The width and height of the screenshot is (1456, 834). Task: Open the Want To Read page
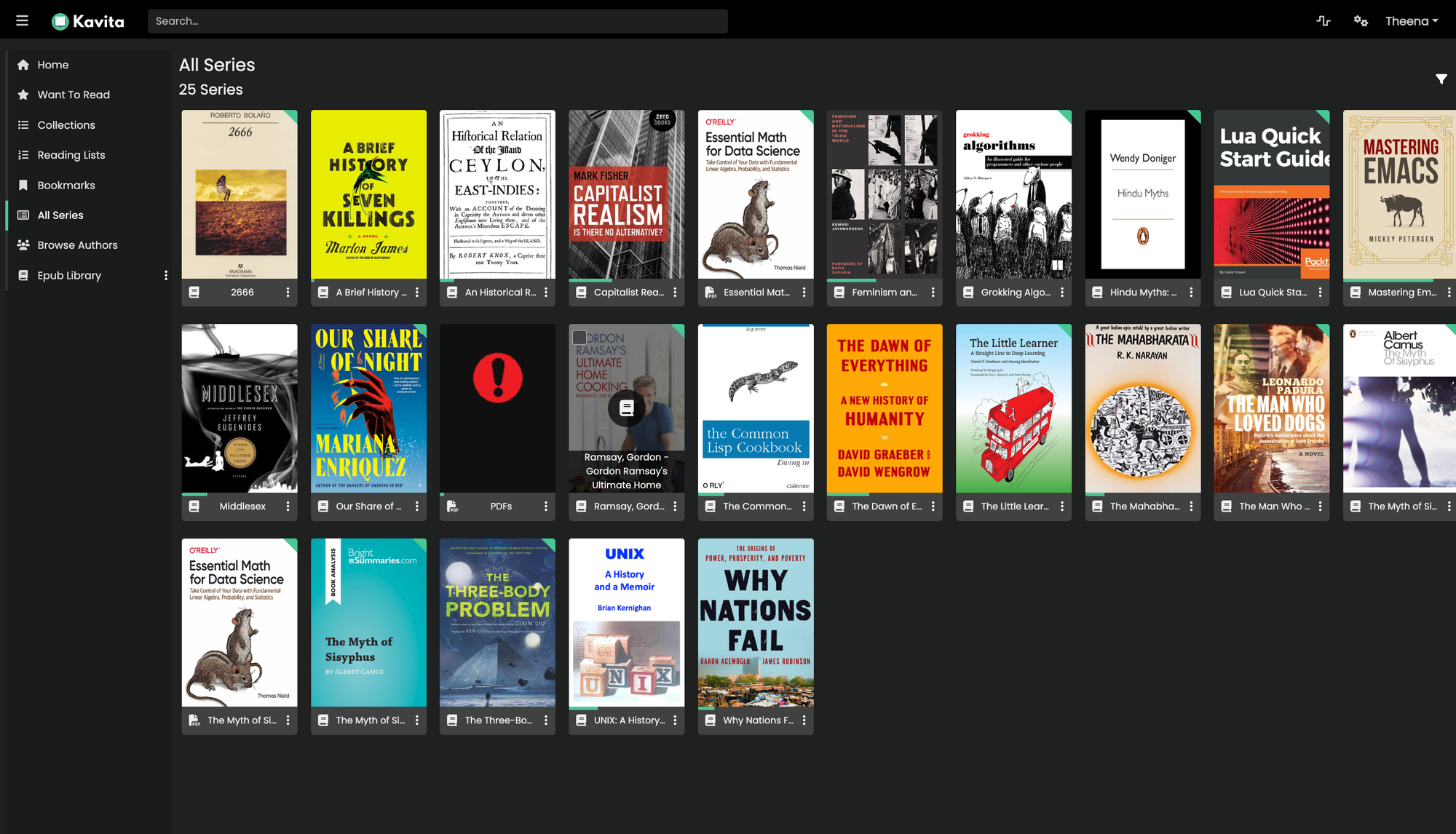coord(73,95)
